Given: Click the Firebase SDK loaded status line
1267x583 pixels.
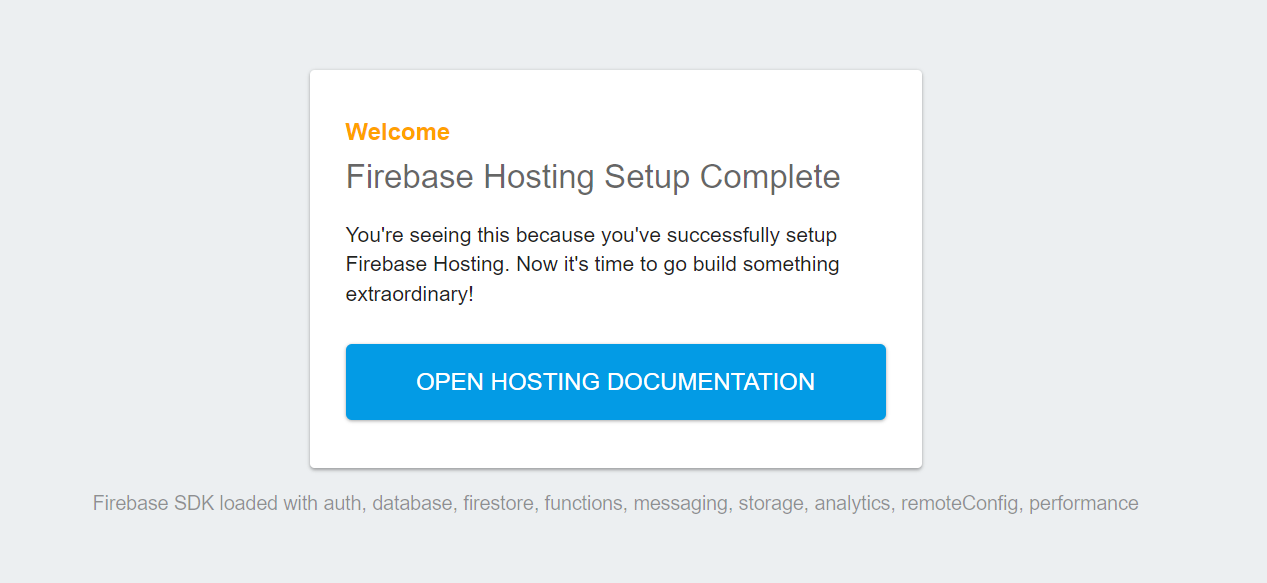Looking at the screenshot, I should [x=616, y=503].
